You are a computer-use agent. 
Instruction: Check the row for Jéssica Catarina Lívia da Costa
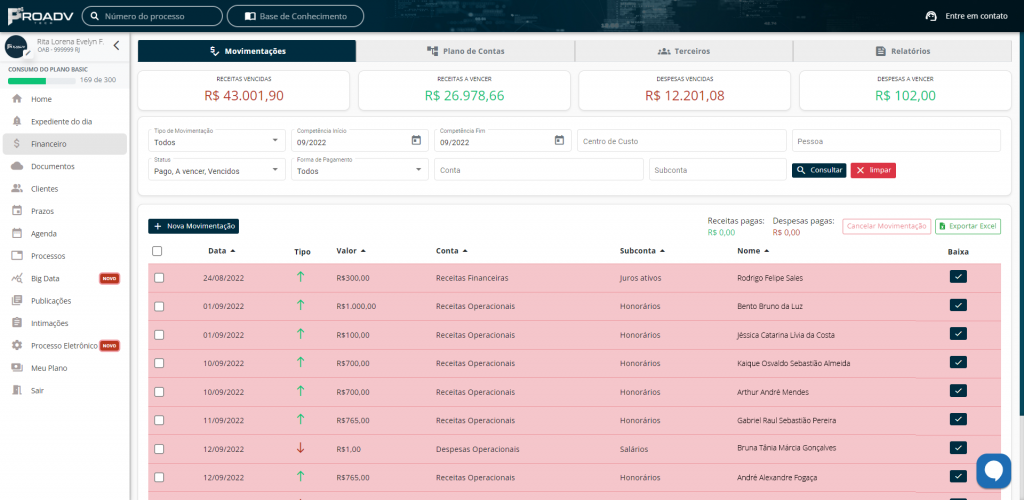click(159, 335)
